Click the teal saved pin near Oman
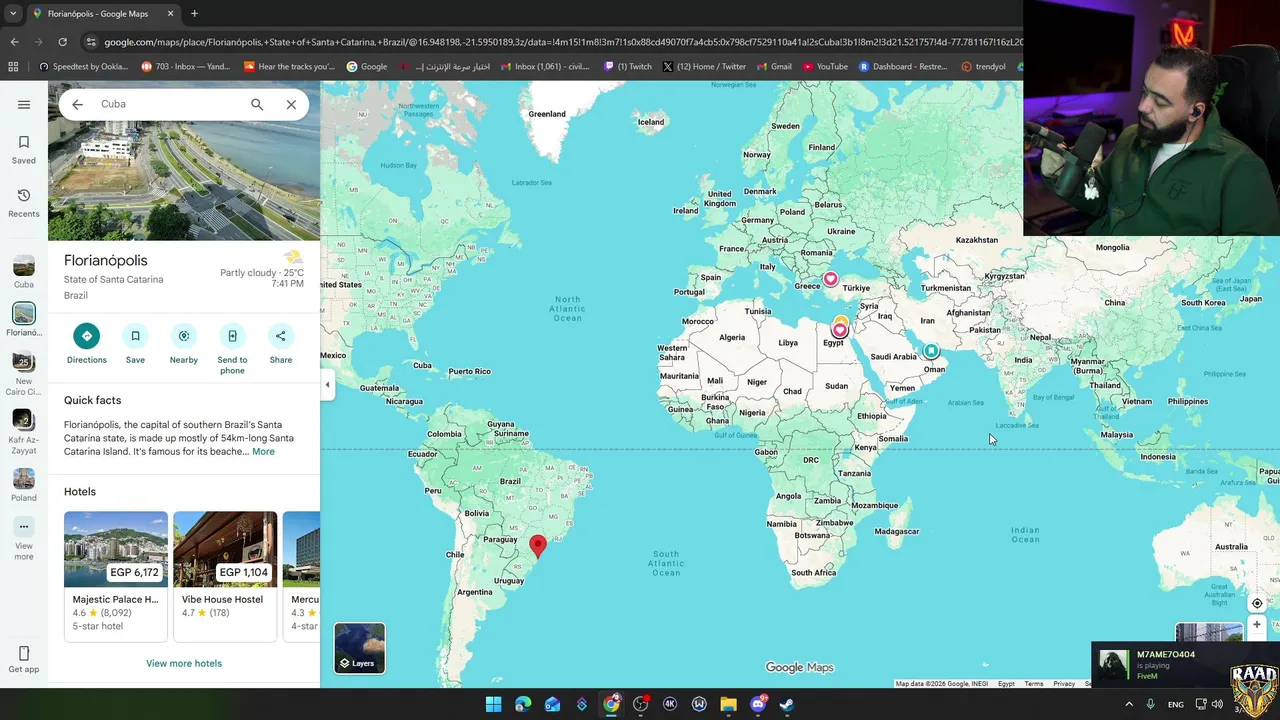Viewport: 1280px width, 720px height. (931, 351)
